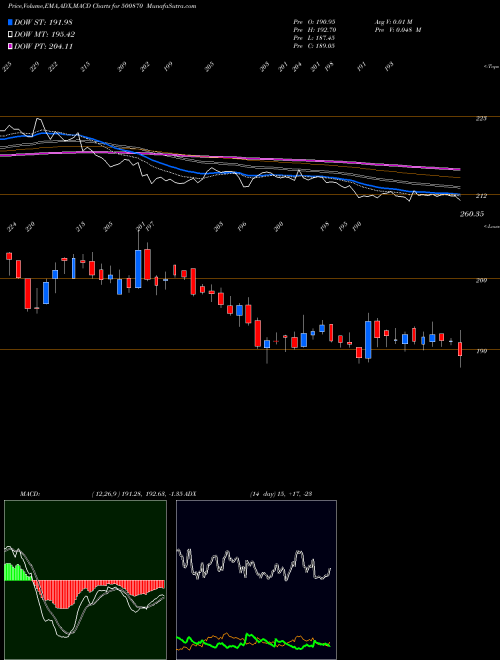Image resolution: width=500 pixels, height=660 pixels.
Task: Click the magenta DOW PT legend swatch
Action: 10,46
